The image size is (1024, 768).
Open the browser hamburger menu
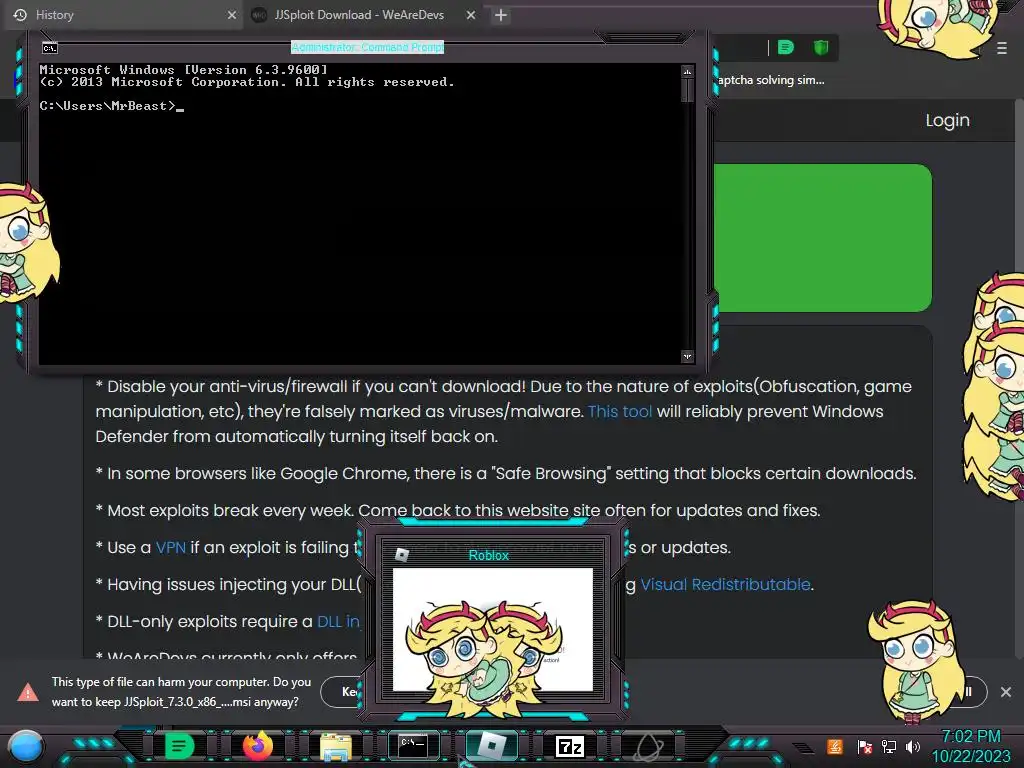[x=1002, y=48]
